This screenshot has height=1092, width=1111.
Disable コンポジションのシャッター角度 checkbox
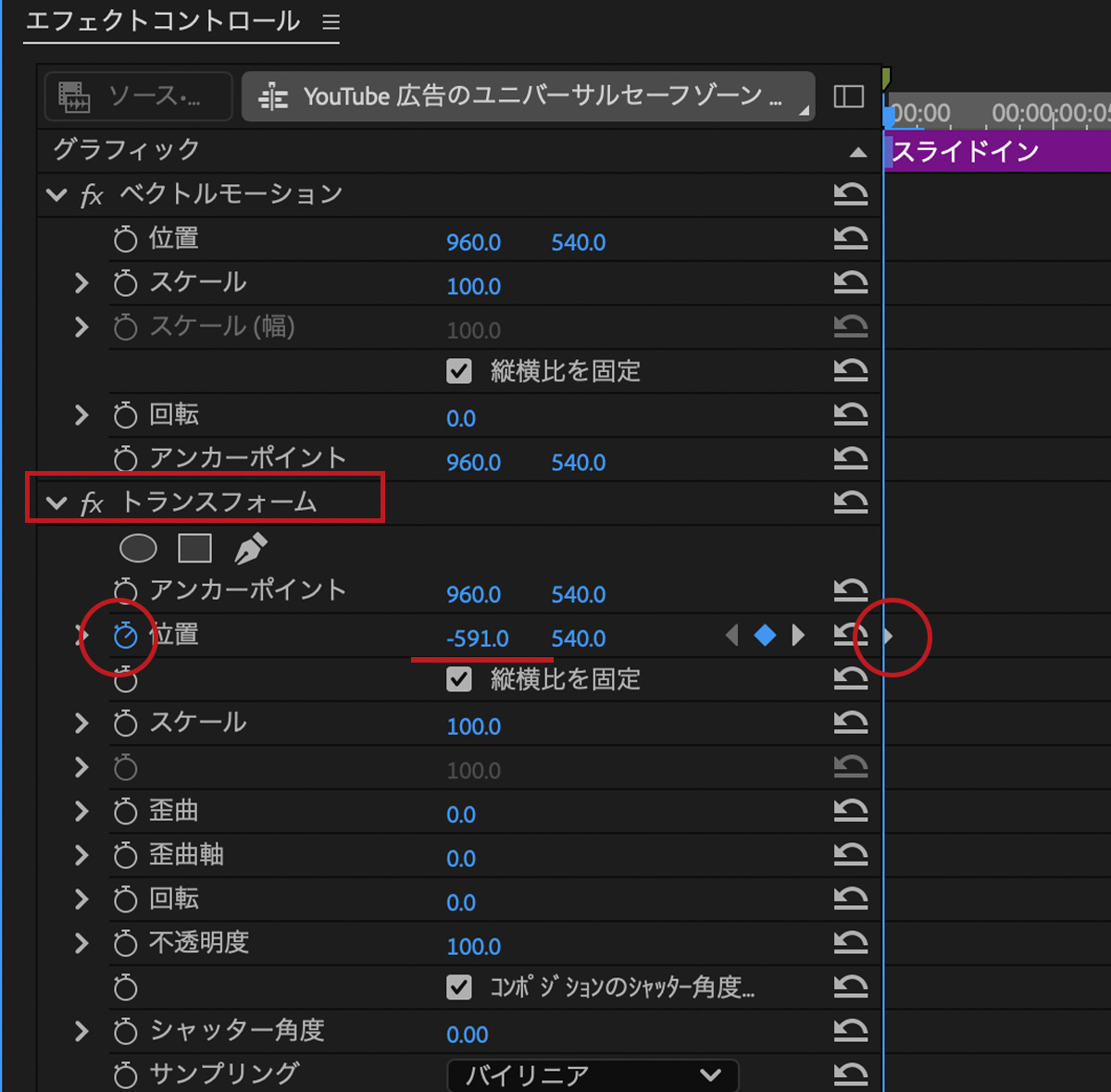click(459, 987)
